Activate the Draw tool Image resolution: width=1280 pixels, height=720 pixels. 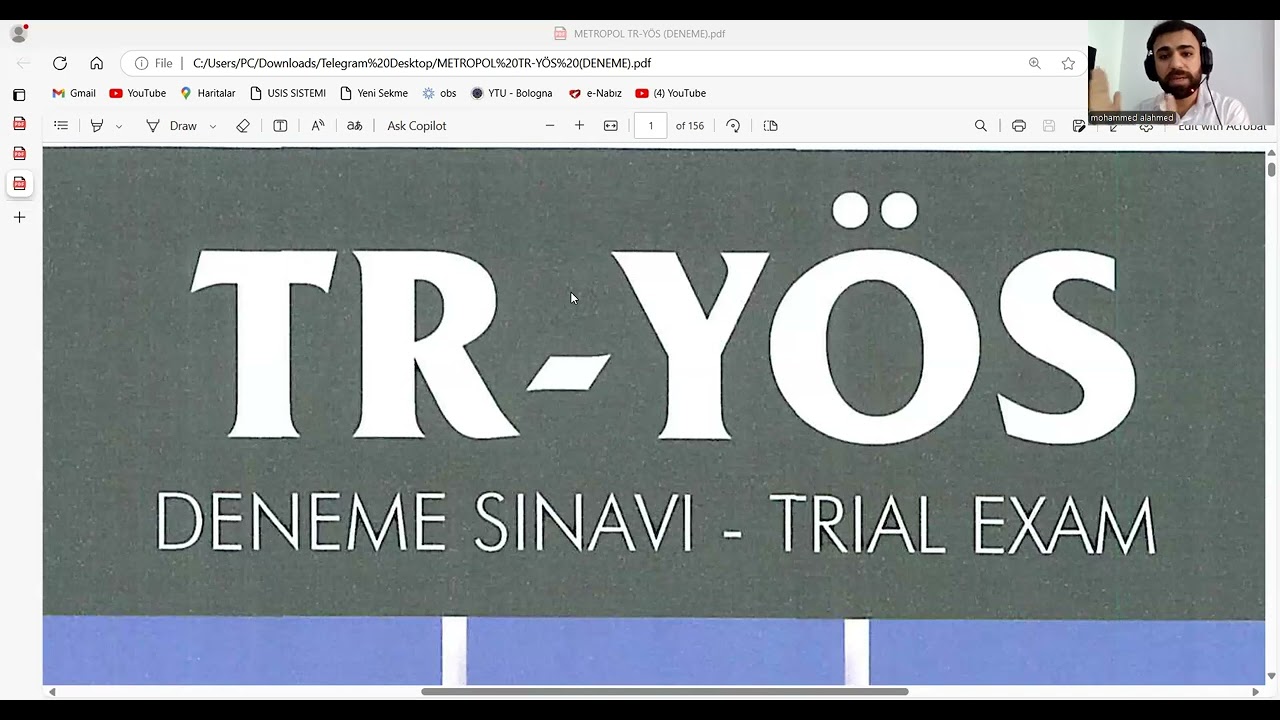coord(173,126)
